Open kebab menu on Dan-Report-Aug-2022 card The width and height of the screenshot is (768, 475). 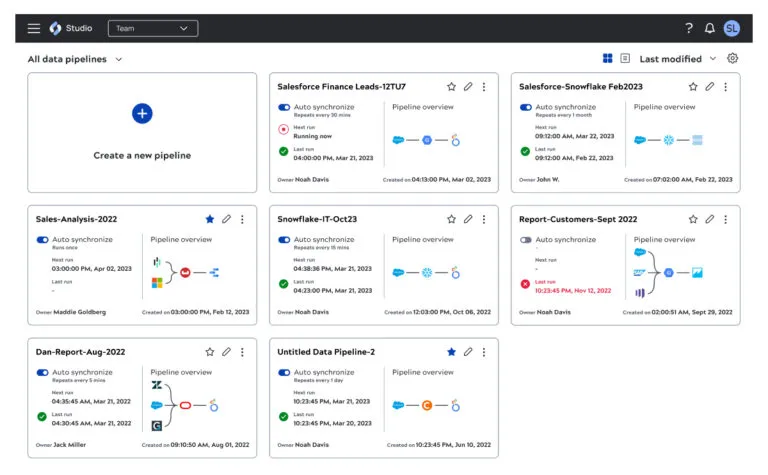[x=242, y=352]
